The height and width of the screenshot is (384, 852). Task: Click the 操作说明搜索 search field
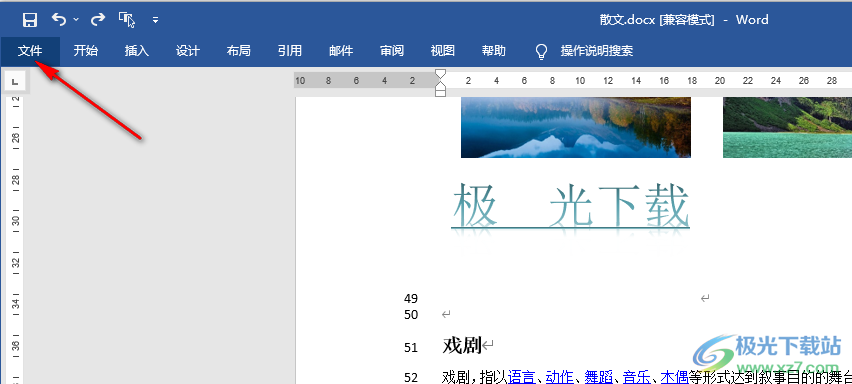[x=597, y=51]
